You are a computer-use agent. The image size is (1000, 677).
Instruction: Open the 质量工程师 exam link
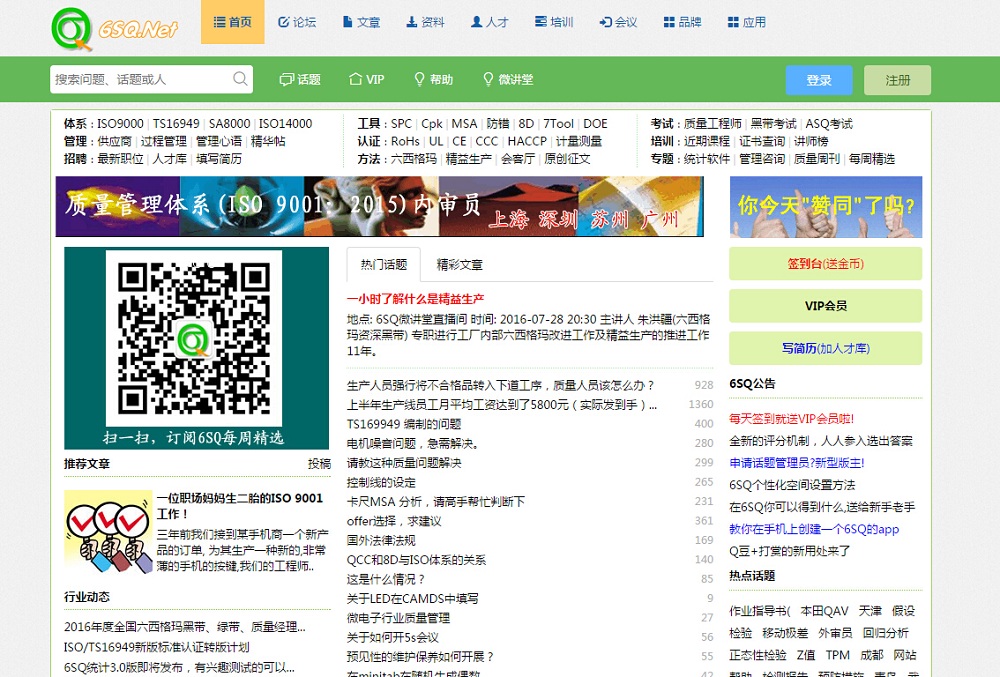pyautogui.click(x=712, y=124)
